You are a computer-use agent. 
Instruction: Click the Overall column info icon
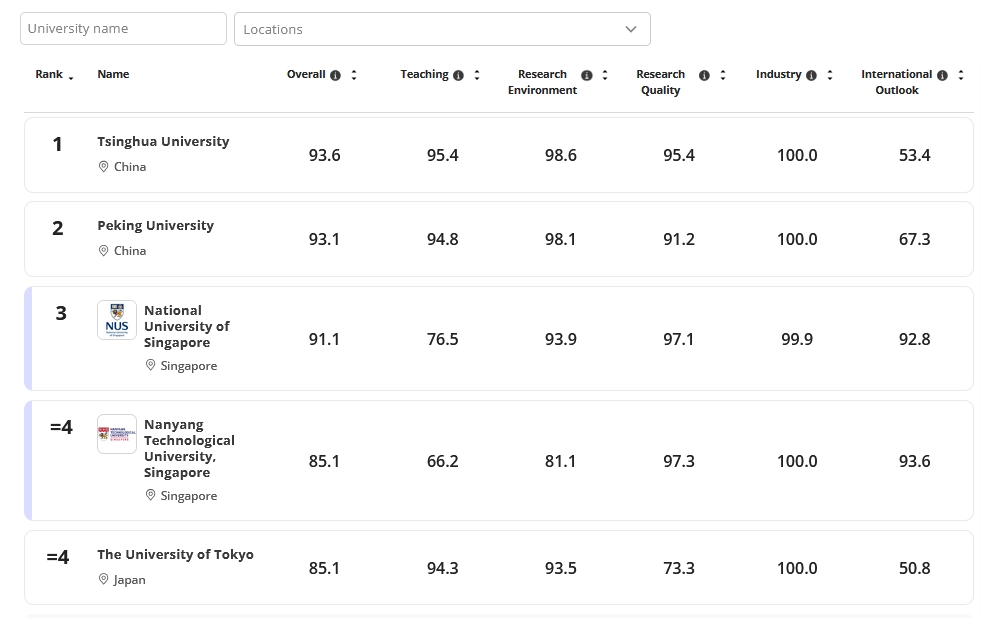[x=335, y=75]
